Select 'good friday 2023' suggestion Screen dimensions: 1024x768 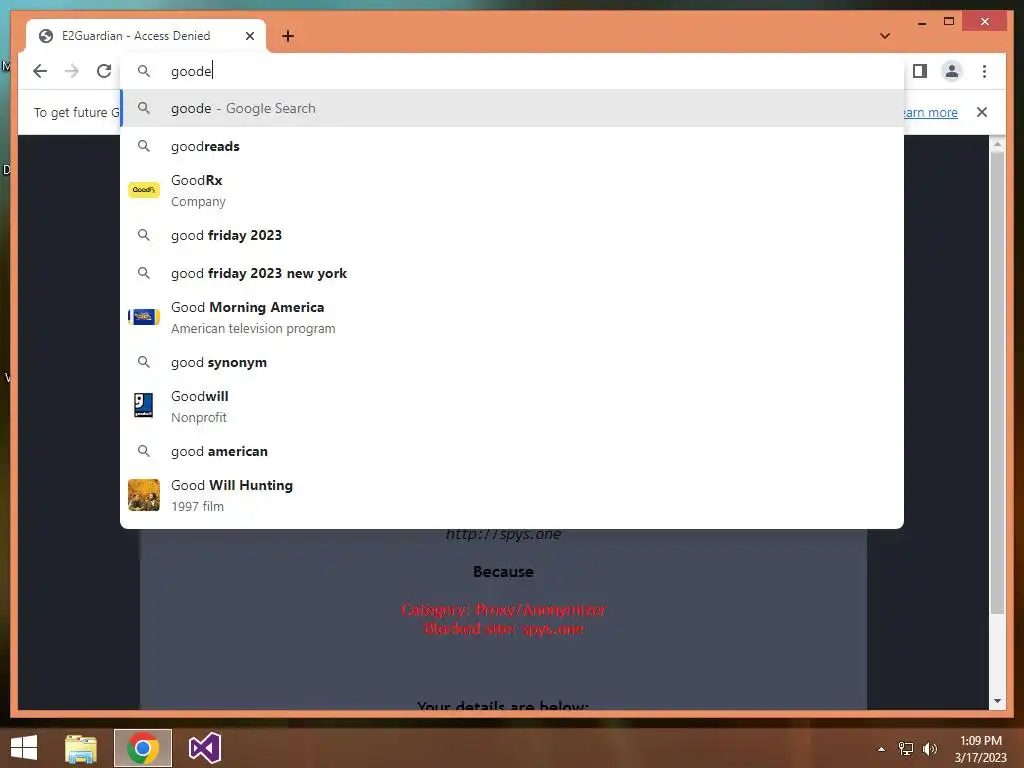coord(512,235)
